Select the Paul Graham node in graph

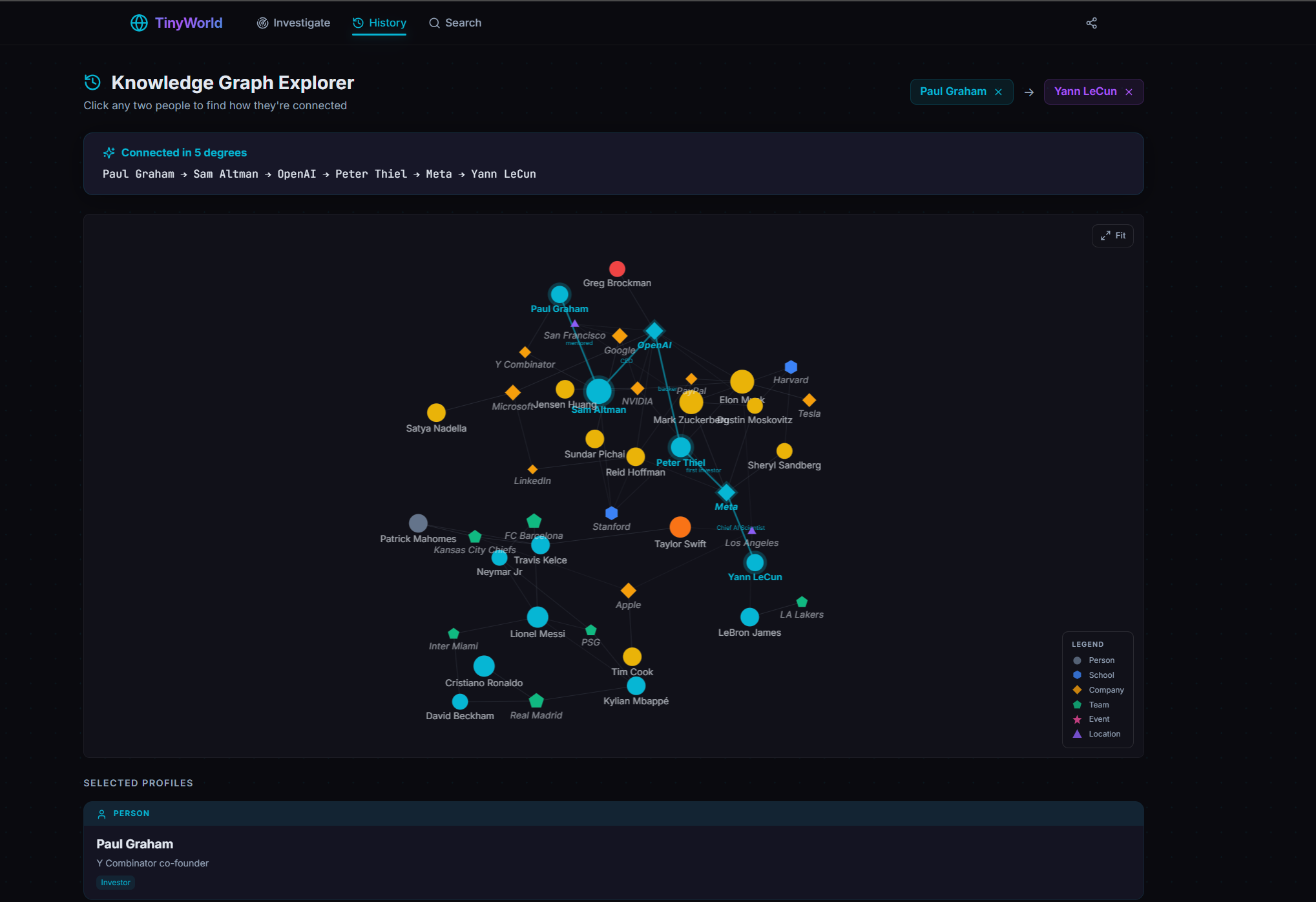(559, 294)
